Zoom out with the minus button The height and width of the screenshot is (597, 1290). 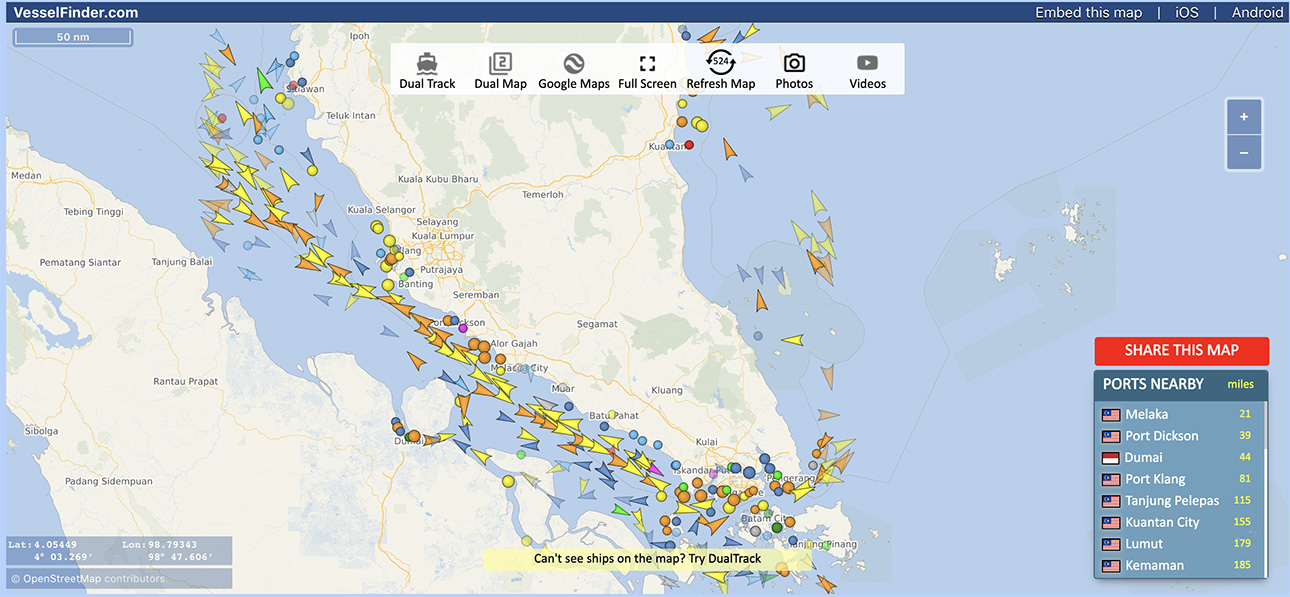pos(1244,153)
